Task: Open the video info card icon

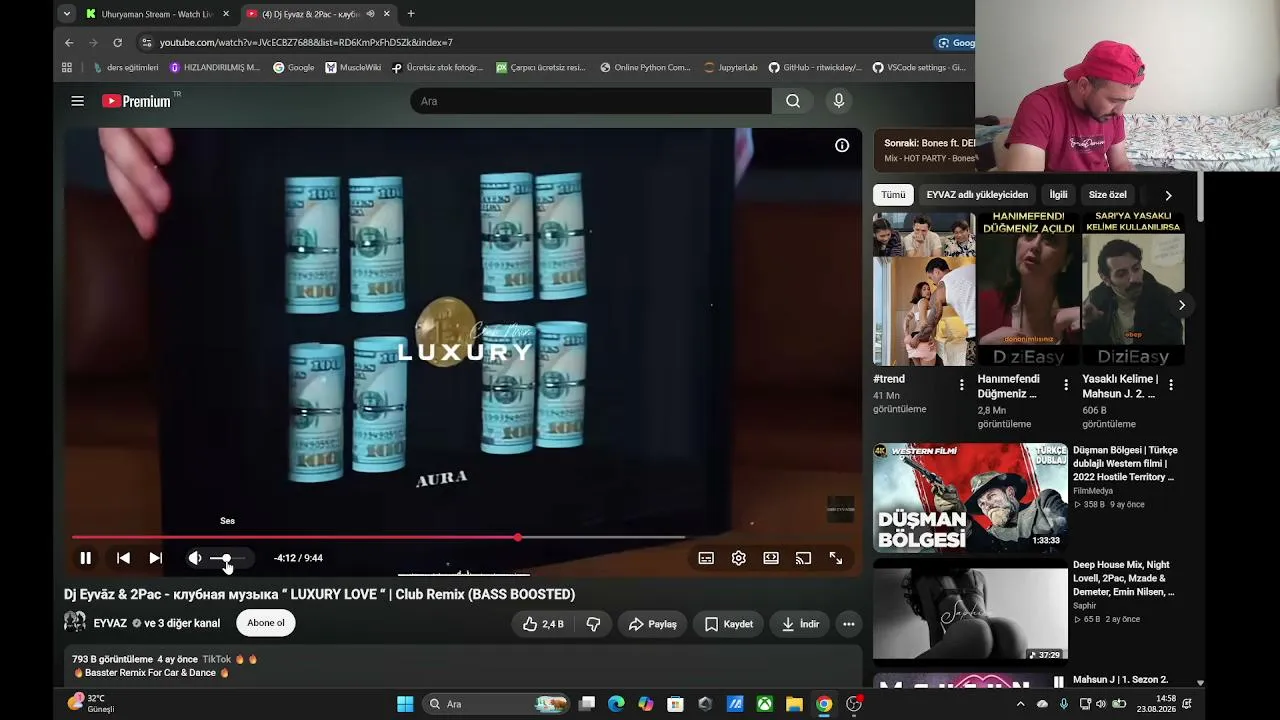Action: point(842,145)
